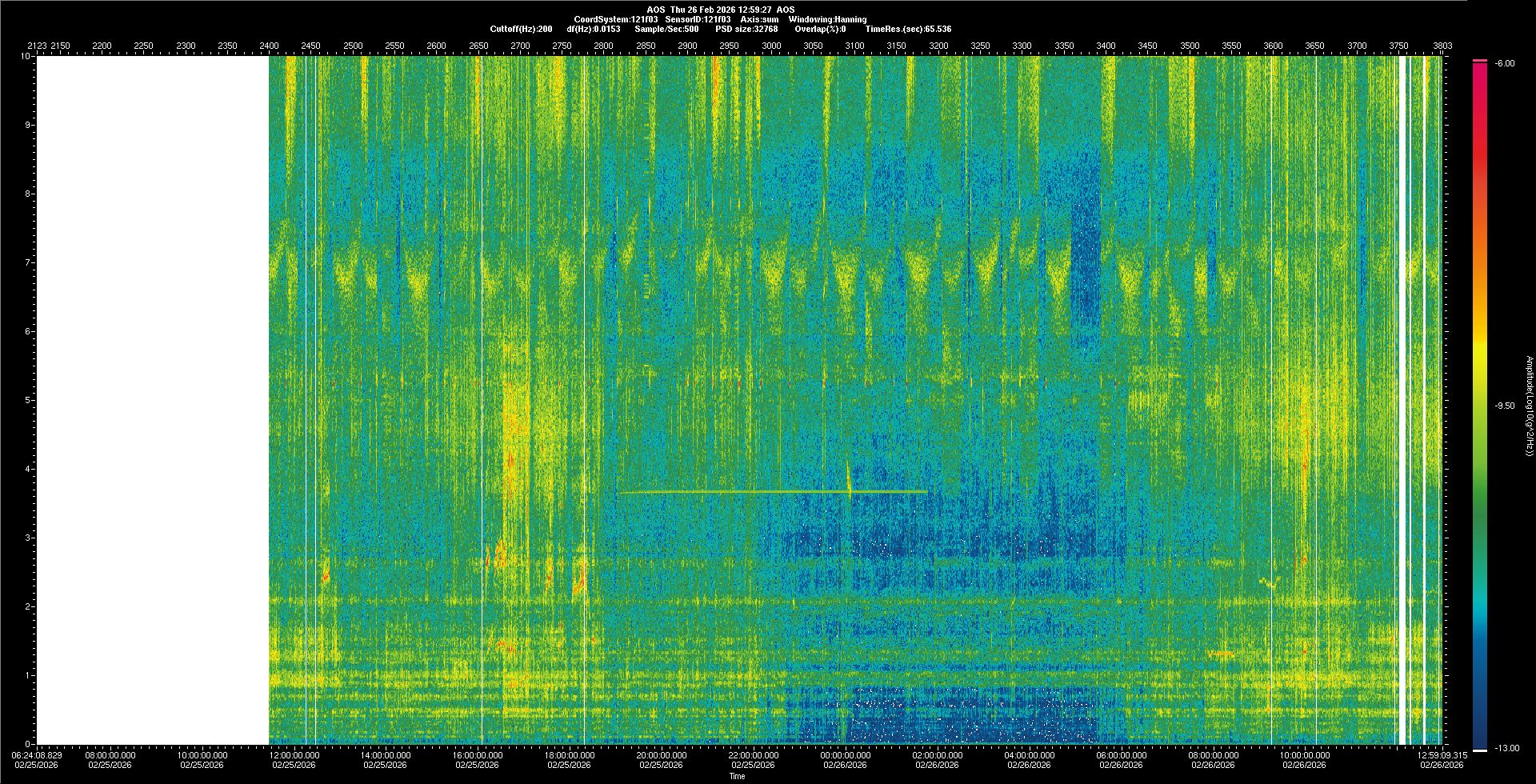1536x784 pixels.
Task: Click the 3600 tick on the top axis
Action: click(1273, 46)
